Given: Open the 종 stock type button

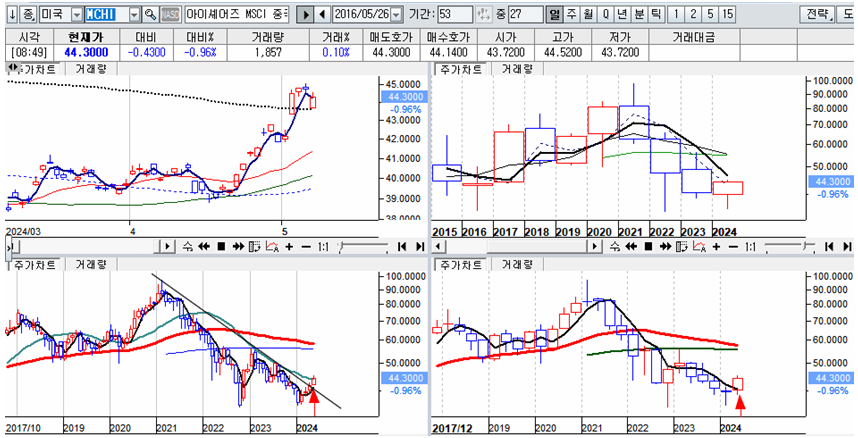Looking at the screenshot, I should click(x=27, y=14).
